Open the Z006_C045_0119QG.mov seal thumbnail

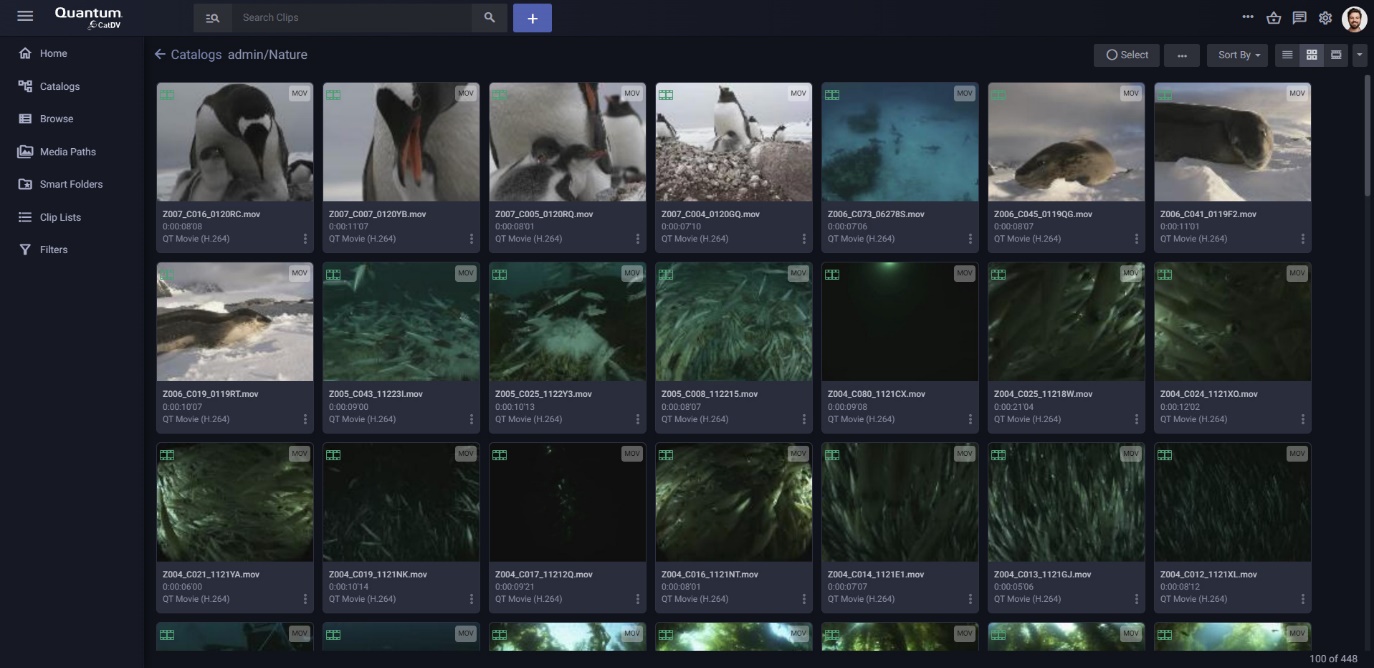point(1066,142)
